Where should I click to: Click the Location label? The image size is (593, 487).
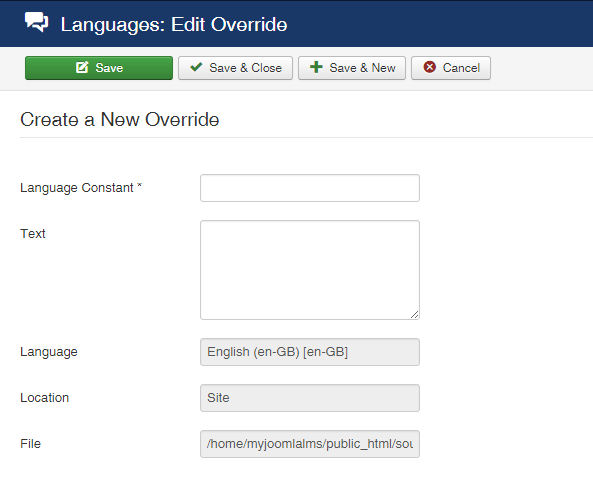pos(45,398)
